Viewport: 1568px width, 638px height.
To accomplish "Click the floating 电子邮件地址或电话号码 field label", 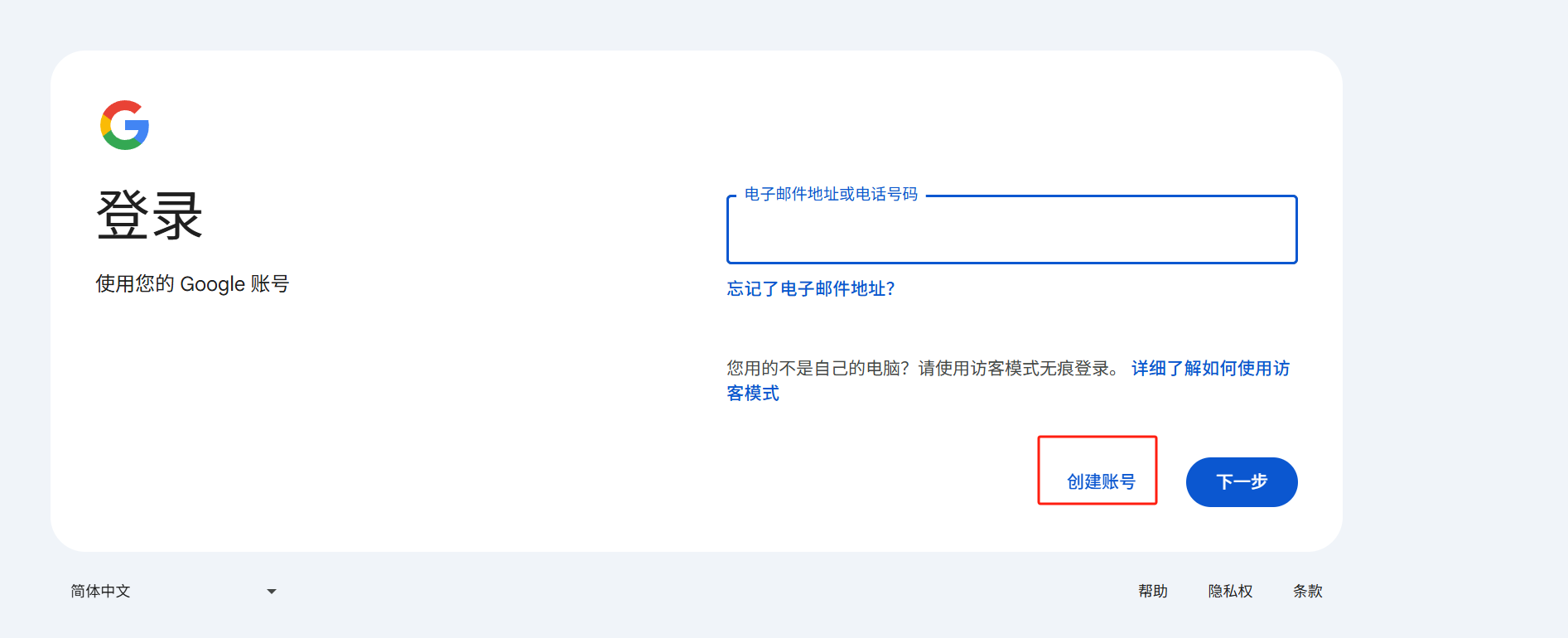I will 831,194.
